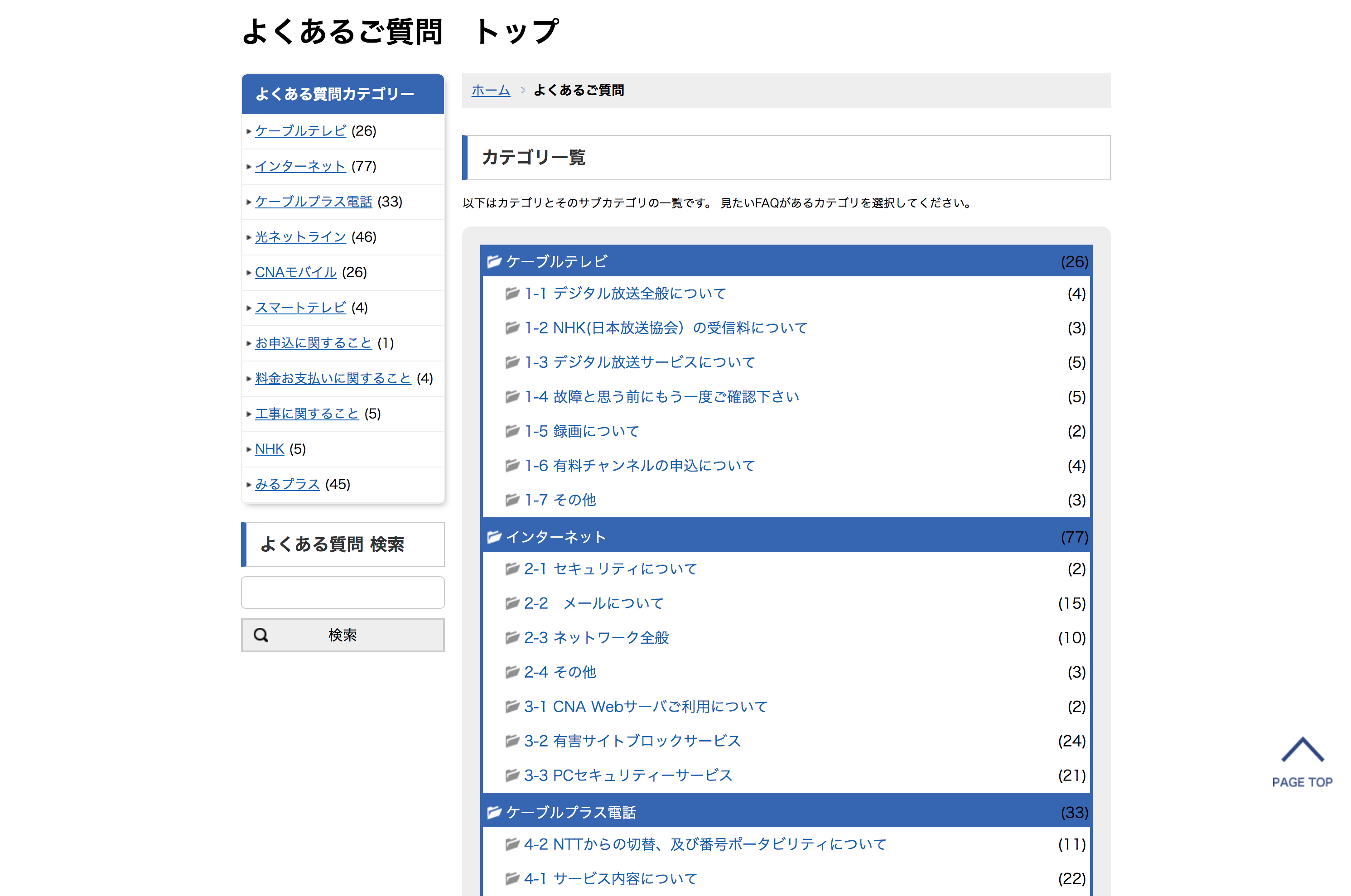Click the ホーム breadcrumb link
Viewport: 1351px width, 896px height.
[x=490, y=90]
